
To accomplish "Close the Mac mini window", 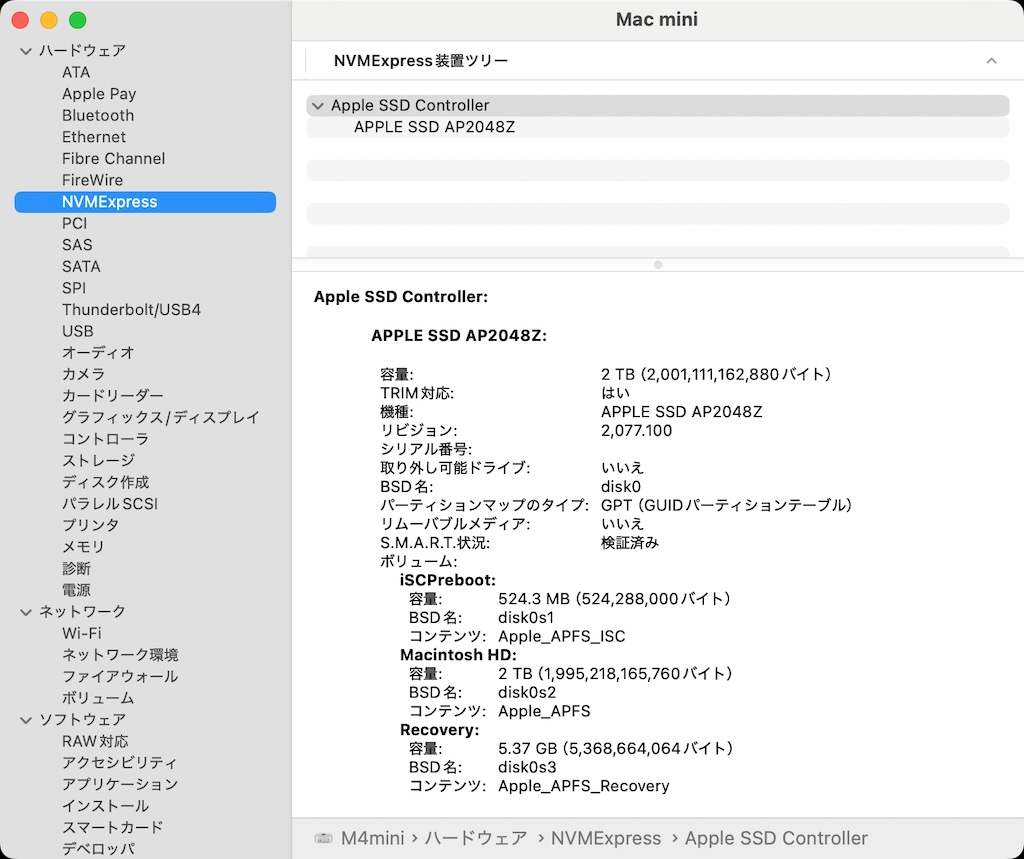I will 20,20.
